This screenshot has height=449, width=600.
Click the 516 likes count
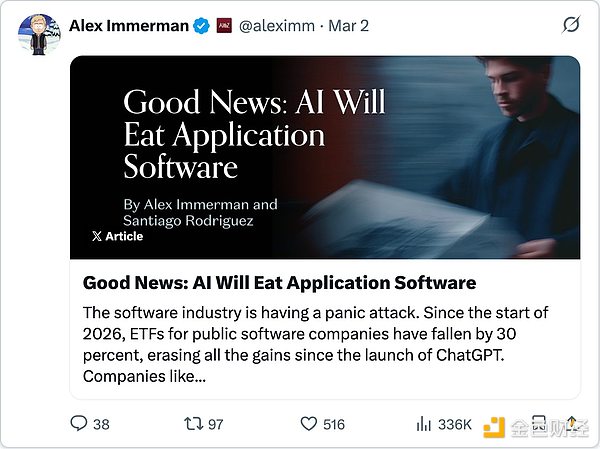tap(334, 424)
